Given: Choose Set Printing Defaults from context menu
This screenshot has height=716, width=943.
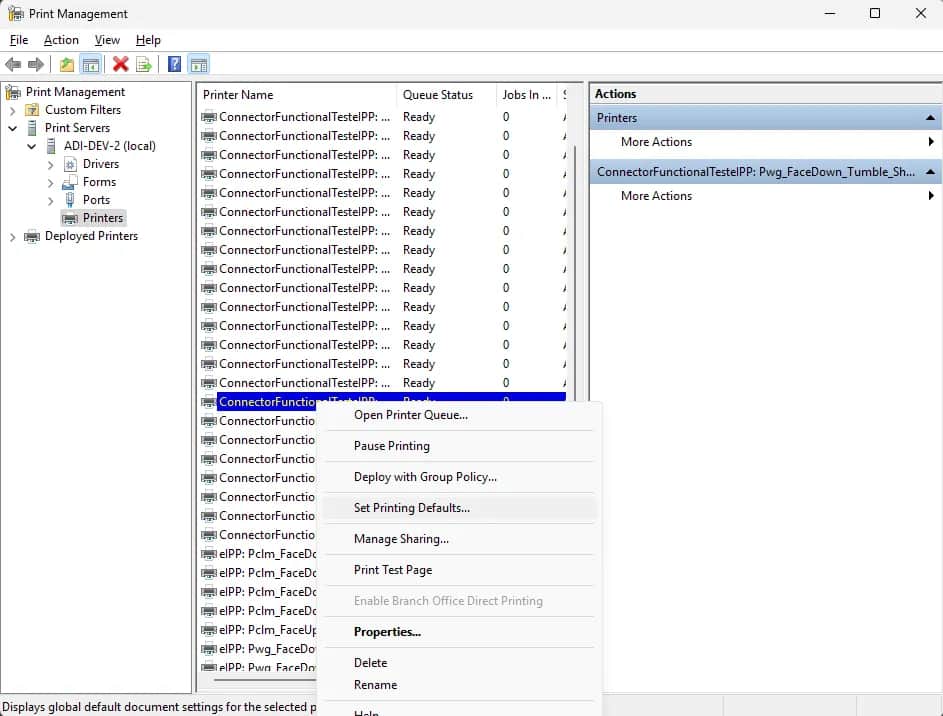Looking at the screenshot, I should (411, 508).
